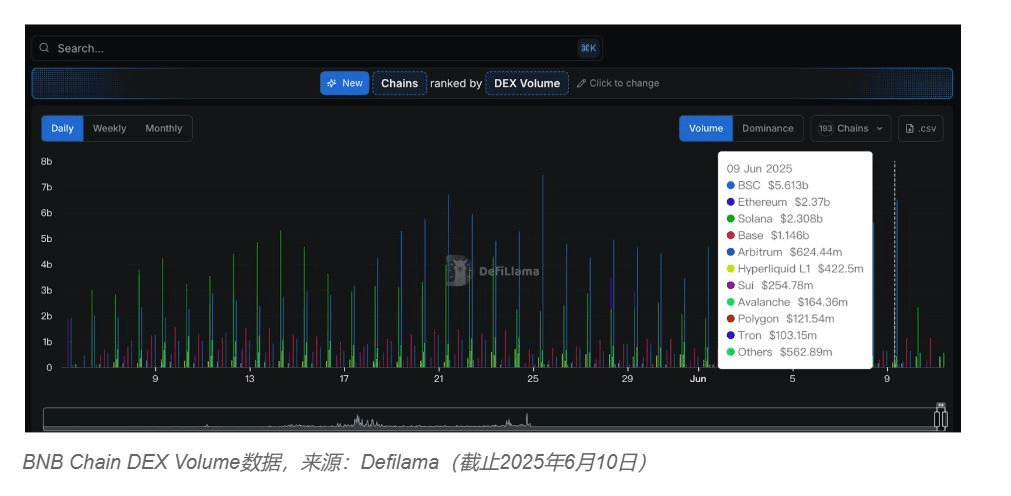The image size is (1011, 496).
Task: Click the Search input field
Action: (317, 48)
